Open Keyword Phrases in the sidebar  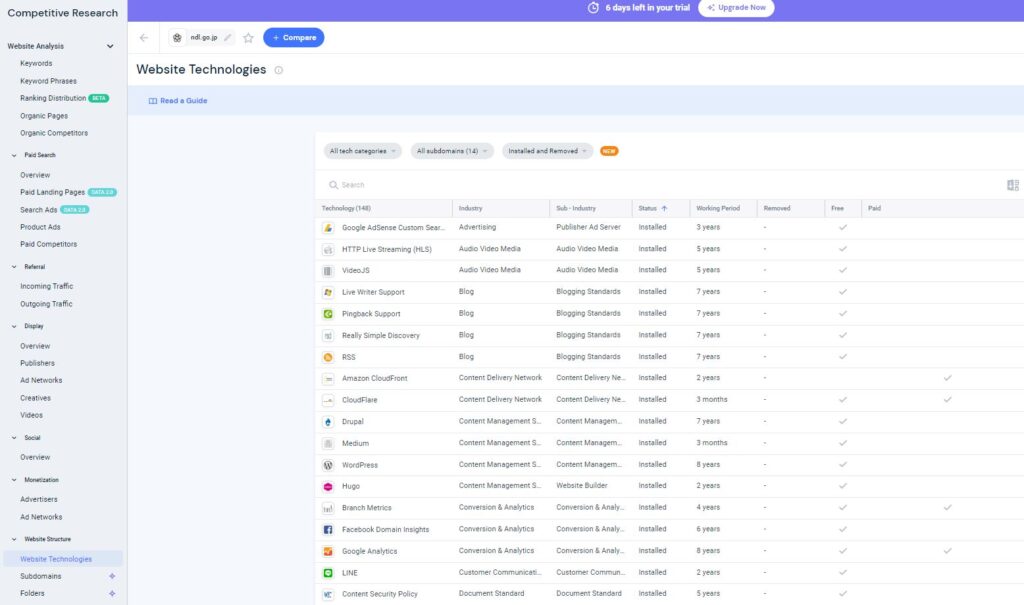48,81
